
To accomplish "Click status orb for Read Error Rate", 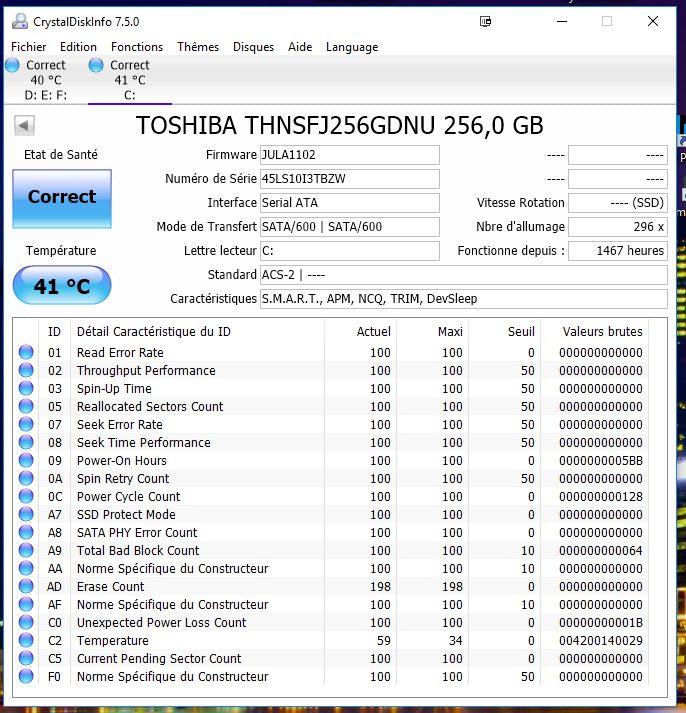I will tap(26, 352).
